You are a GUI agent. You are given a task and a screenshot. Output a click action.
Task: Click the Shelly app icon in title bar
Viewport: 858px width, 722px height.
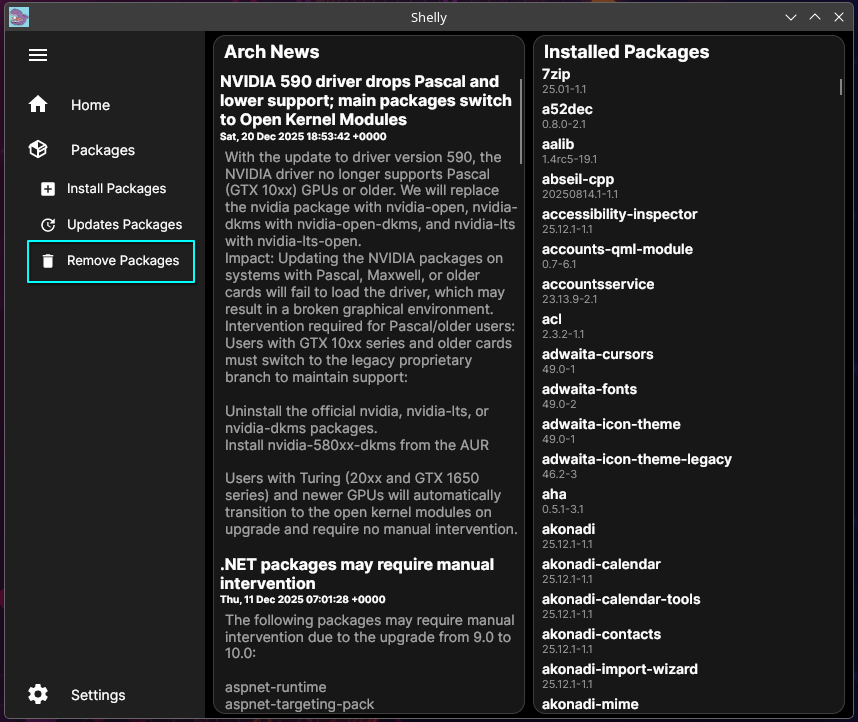[x=19, y=17]
